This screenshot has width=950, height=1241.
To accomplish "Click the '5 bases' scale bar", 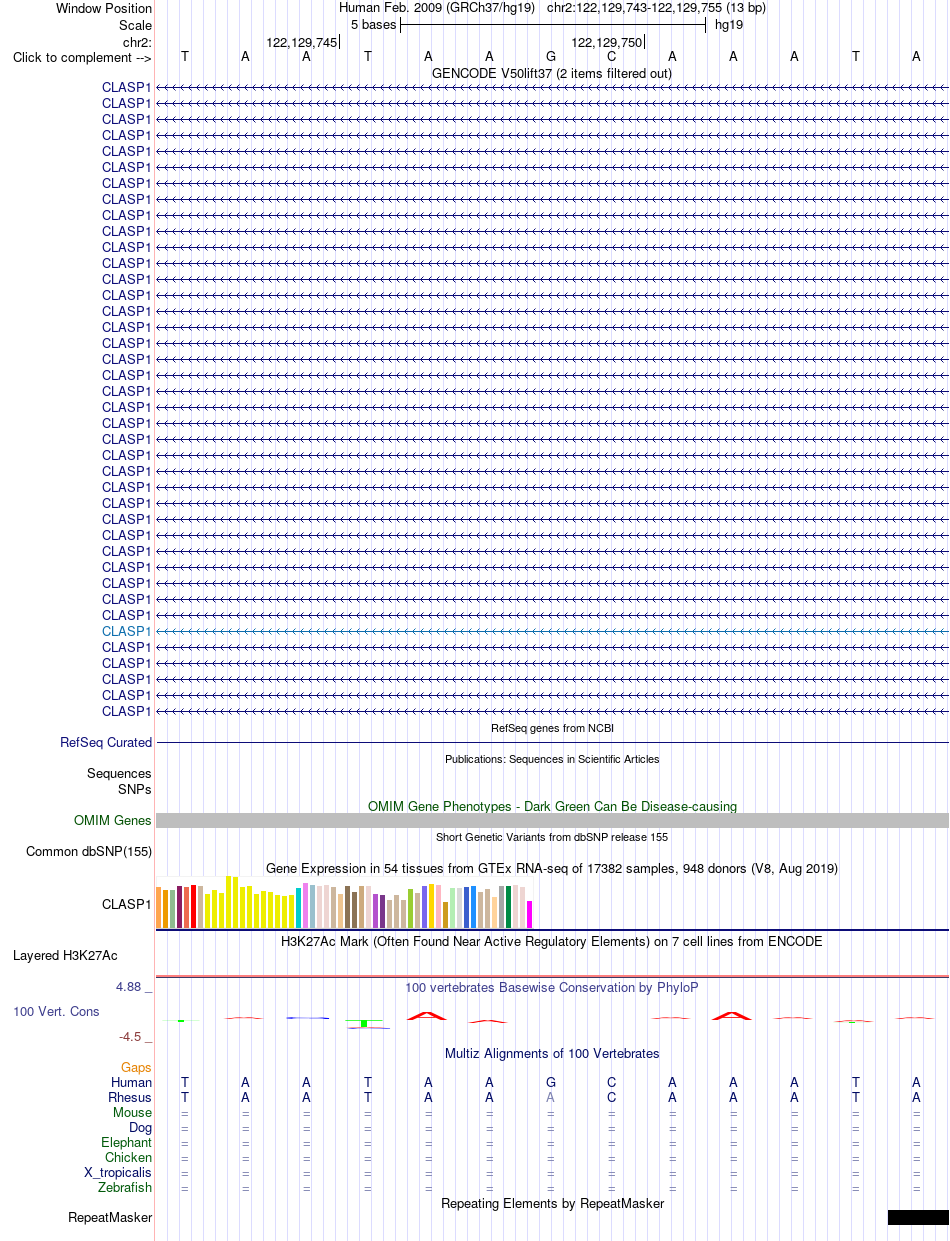I will [x=553, y=25].
